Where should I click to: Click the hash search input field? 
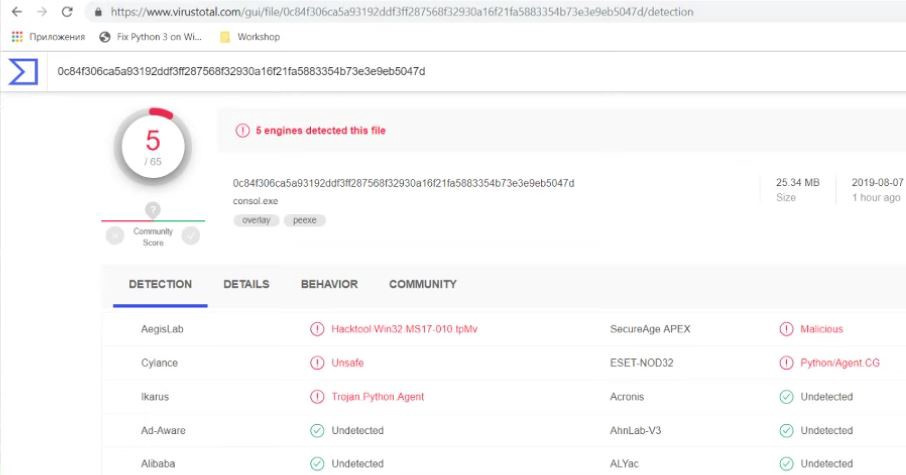click(400, 71)
